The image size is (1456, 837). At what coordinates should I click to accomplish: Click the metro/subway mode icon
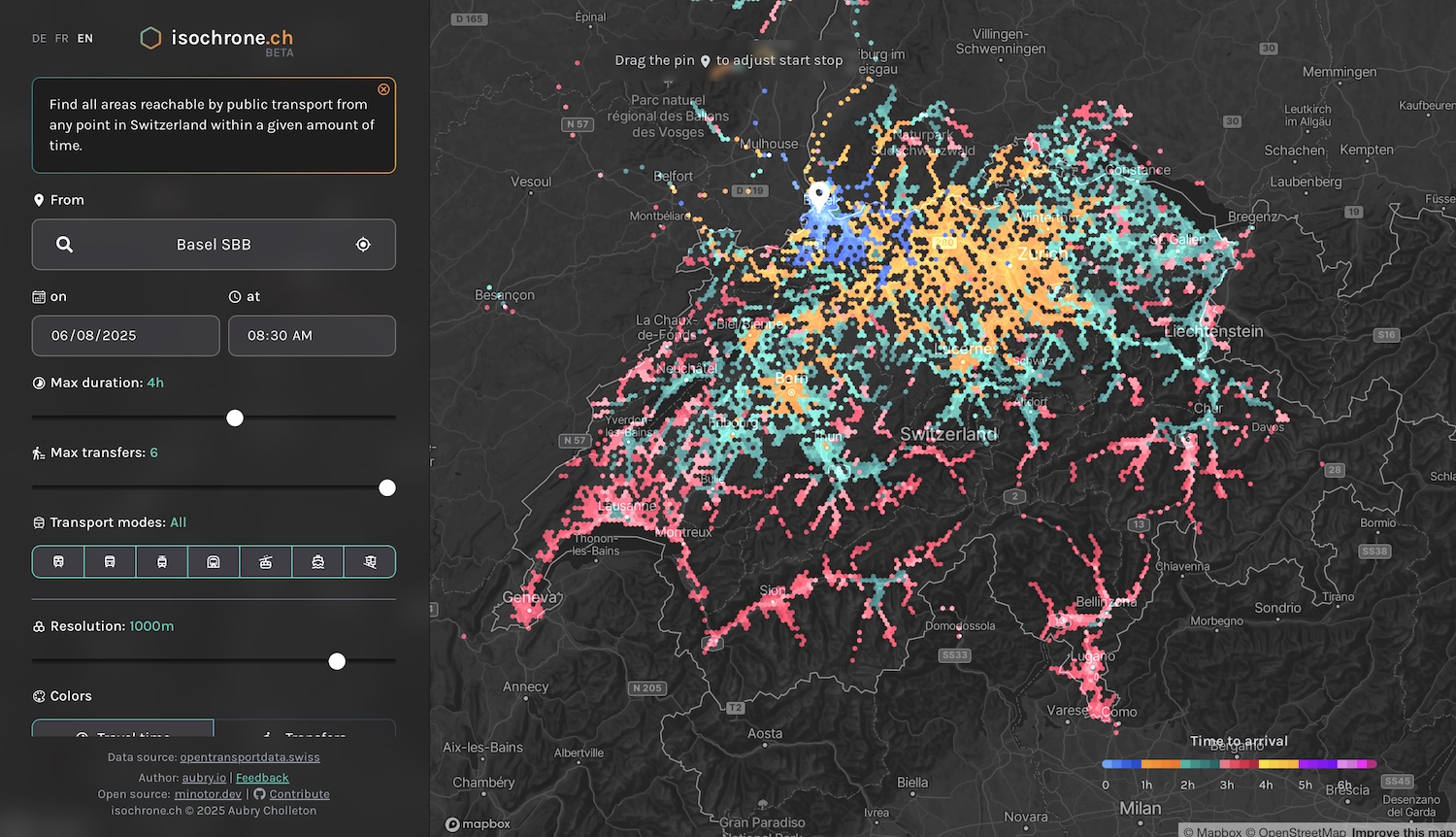pyautogui.click(x=214, y=562)
